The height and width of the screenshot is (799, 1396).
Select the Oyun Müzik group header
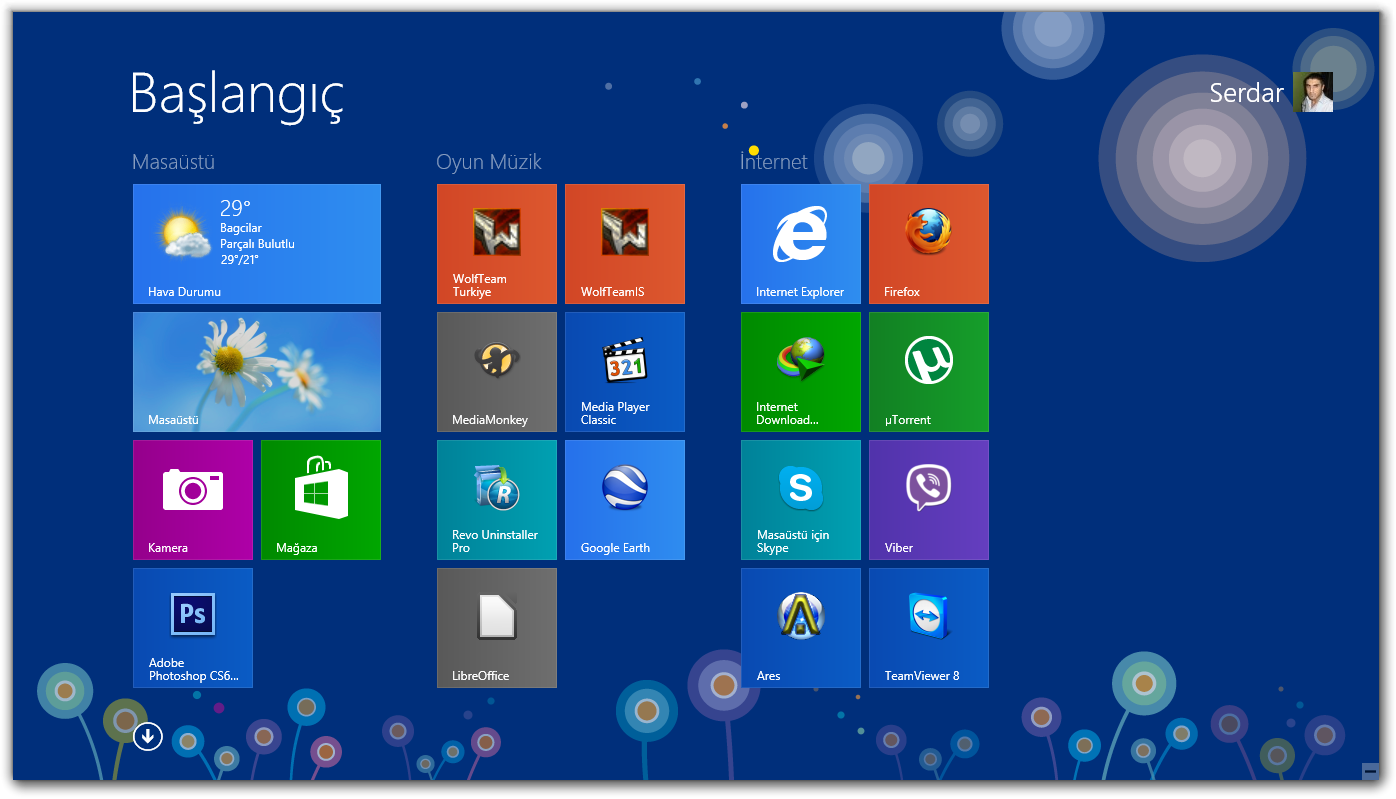489,161
